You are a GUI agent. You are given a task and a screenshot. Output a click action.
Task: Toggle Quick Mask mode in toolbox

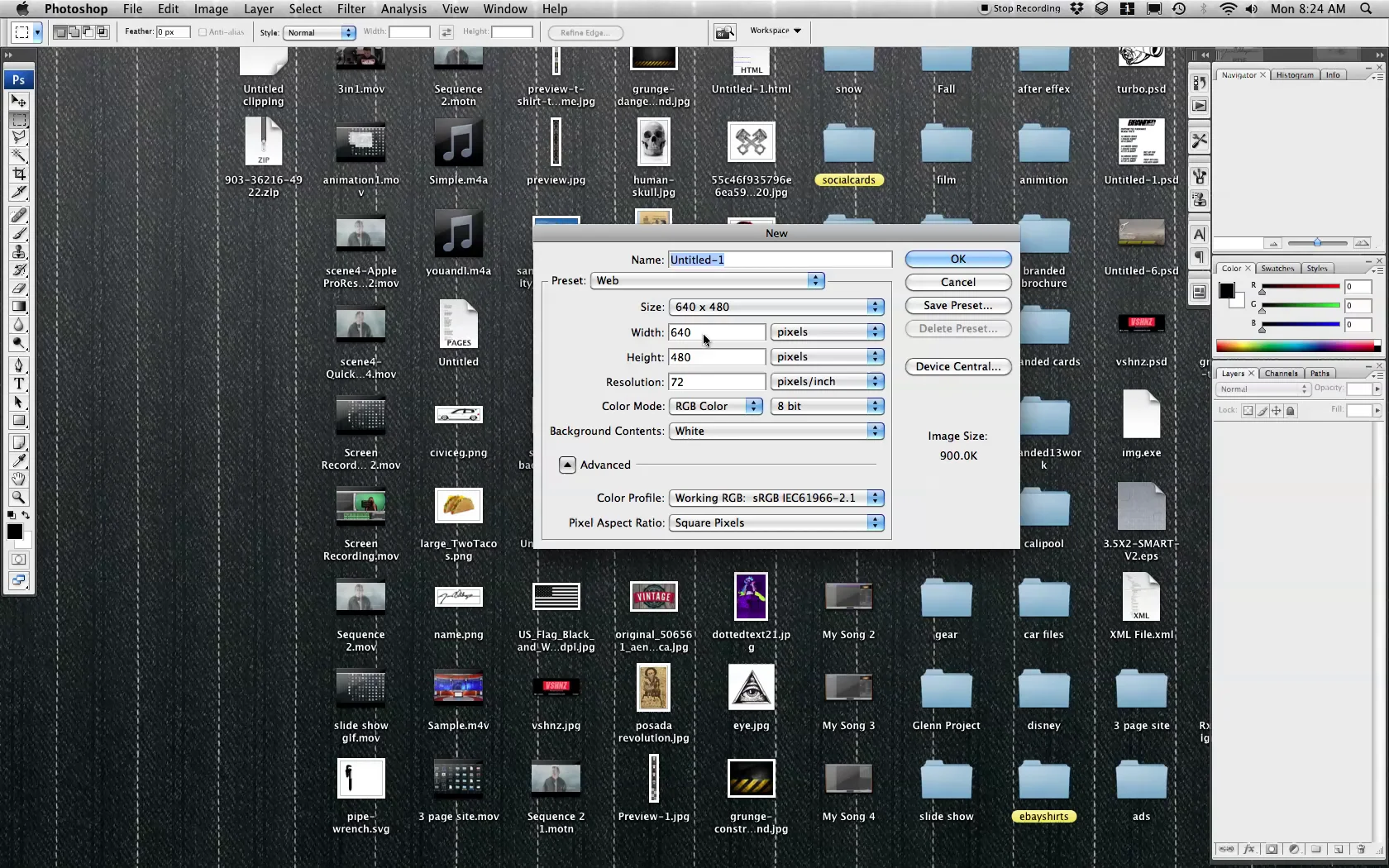[18, 560]
